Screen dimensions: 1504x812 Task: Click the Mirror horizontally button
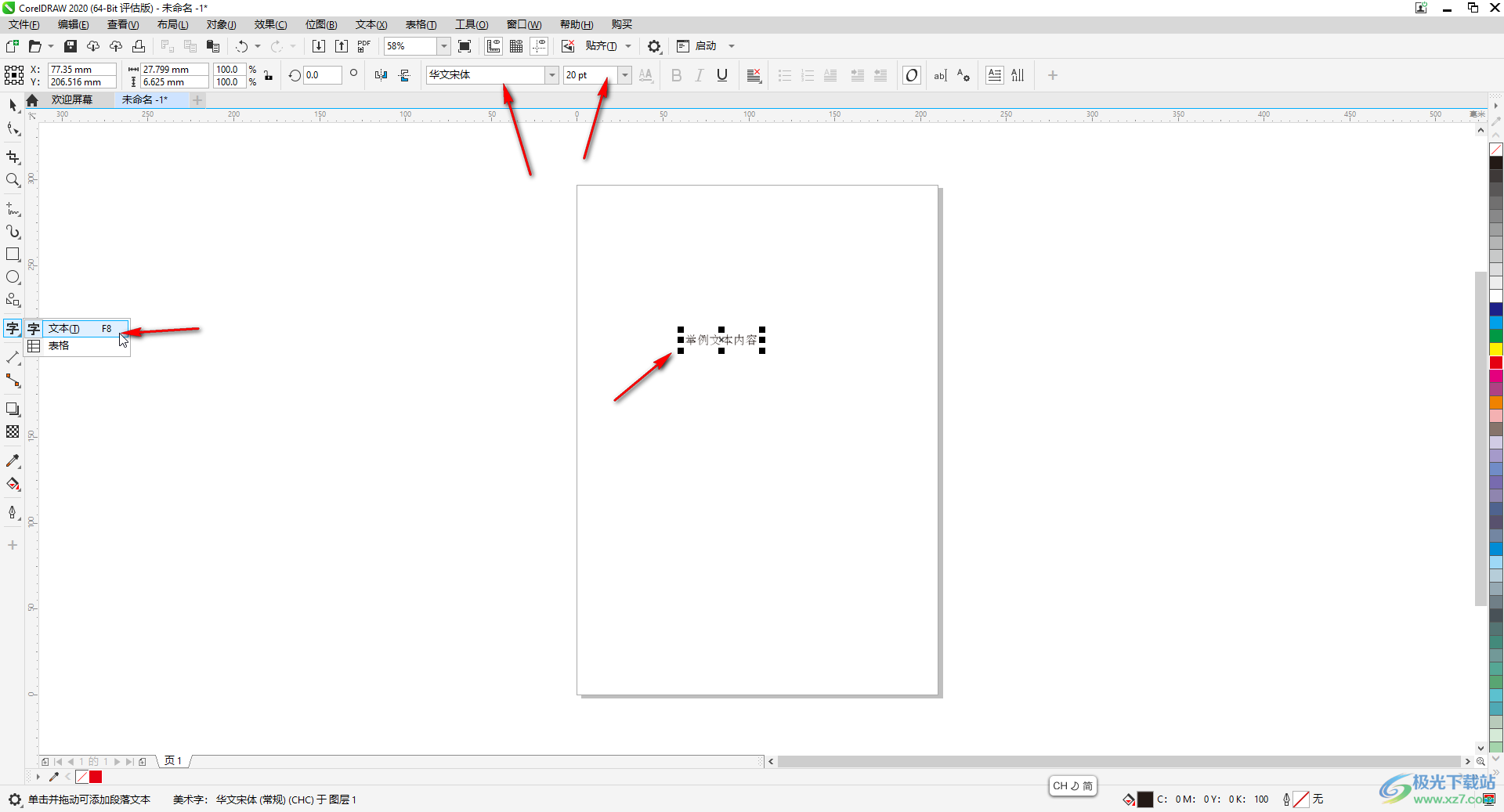pyautogui.click(x=381, y=75)
